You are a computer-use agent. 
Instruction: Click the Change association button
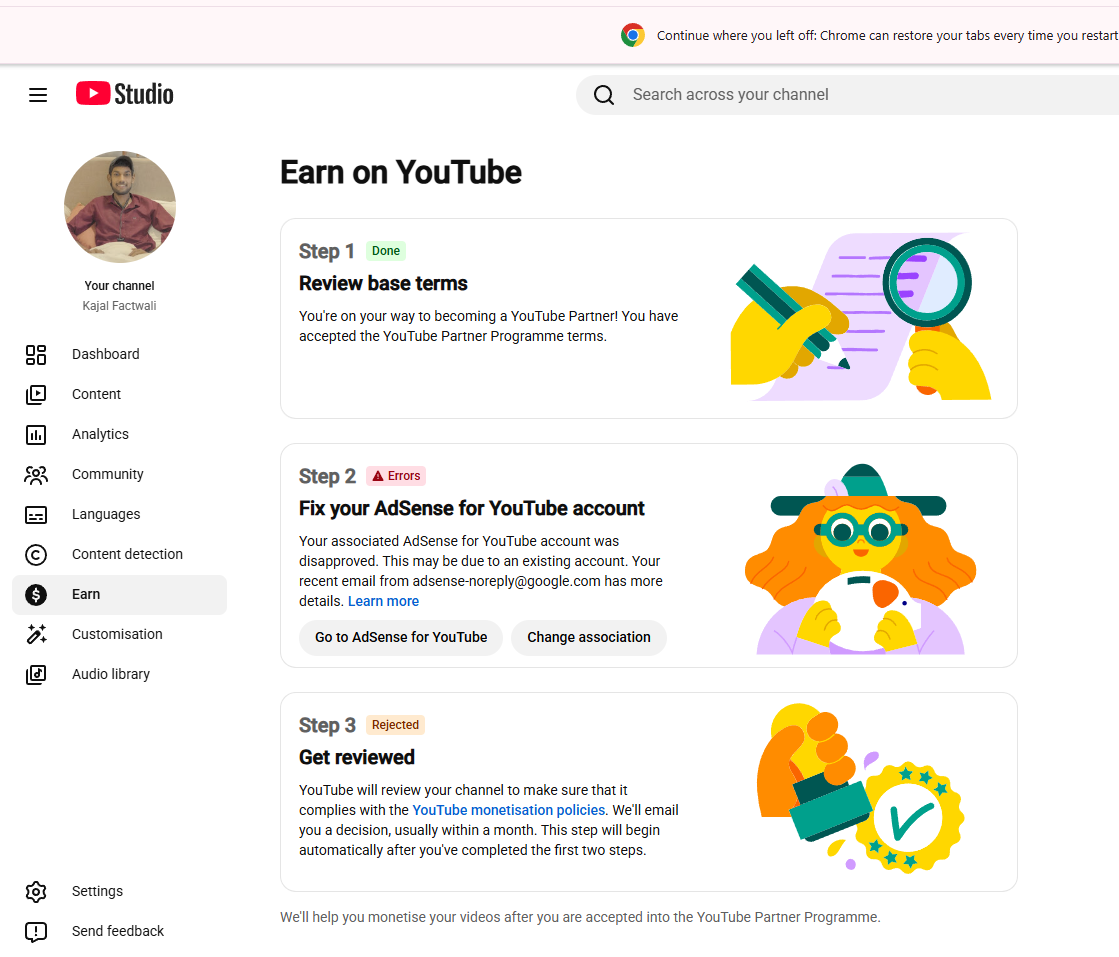(x=589, y=637)
